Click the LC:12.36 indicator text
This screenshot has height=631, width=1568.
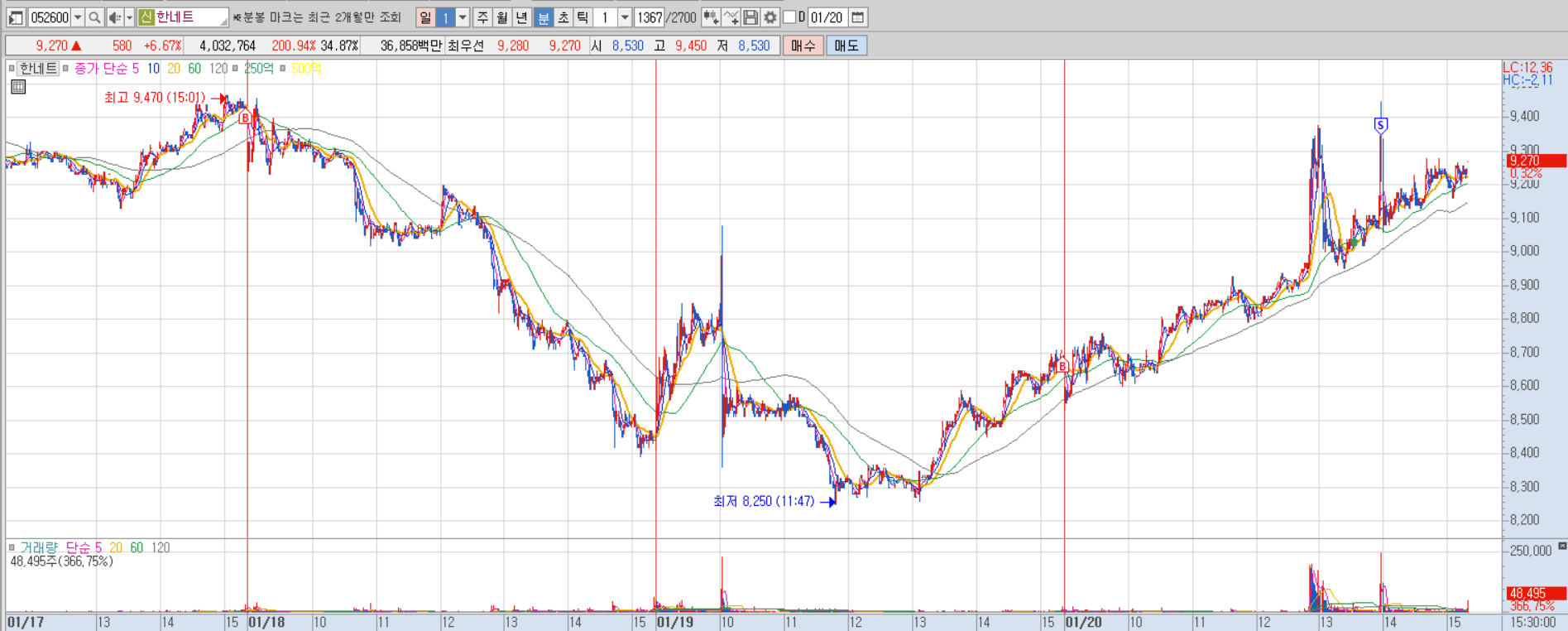point(1527,67)
